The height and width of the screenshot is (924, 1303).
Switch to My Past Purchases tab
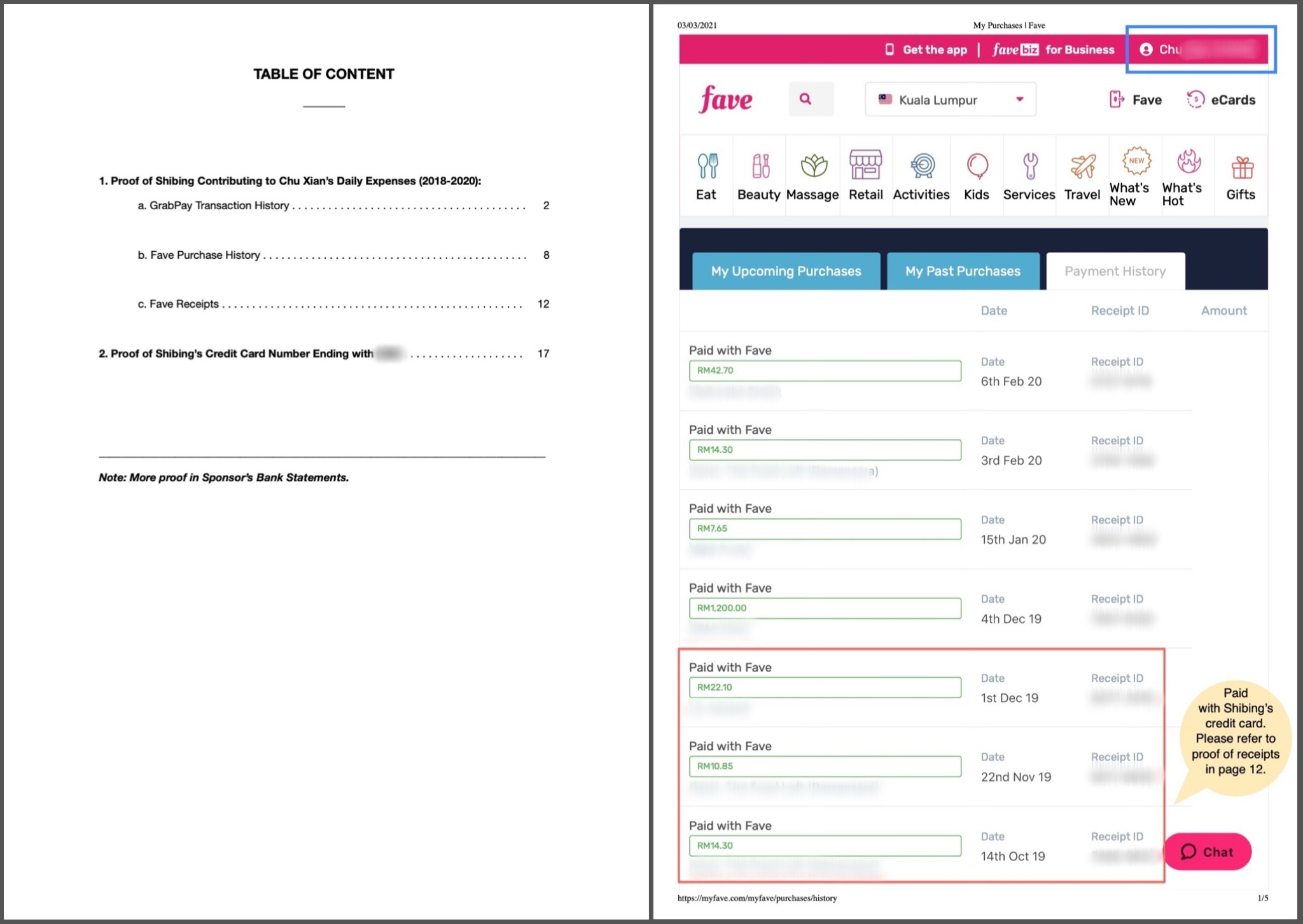coord(963,272)
